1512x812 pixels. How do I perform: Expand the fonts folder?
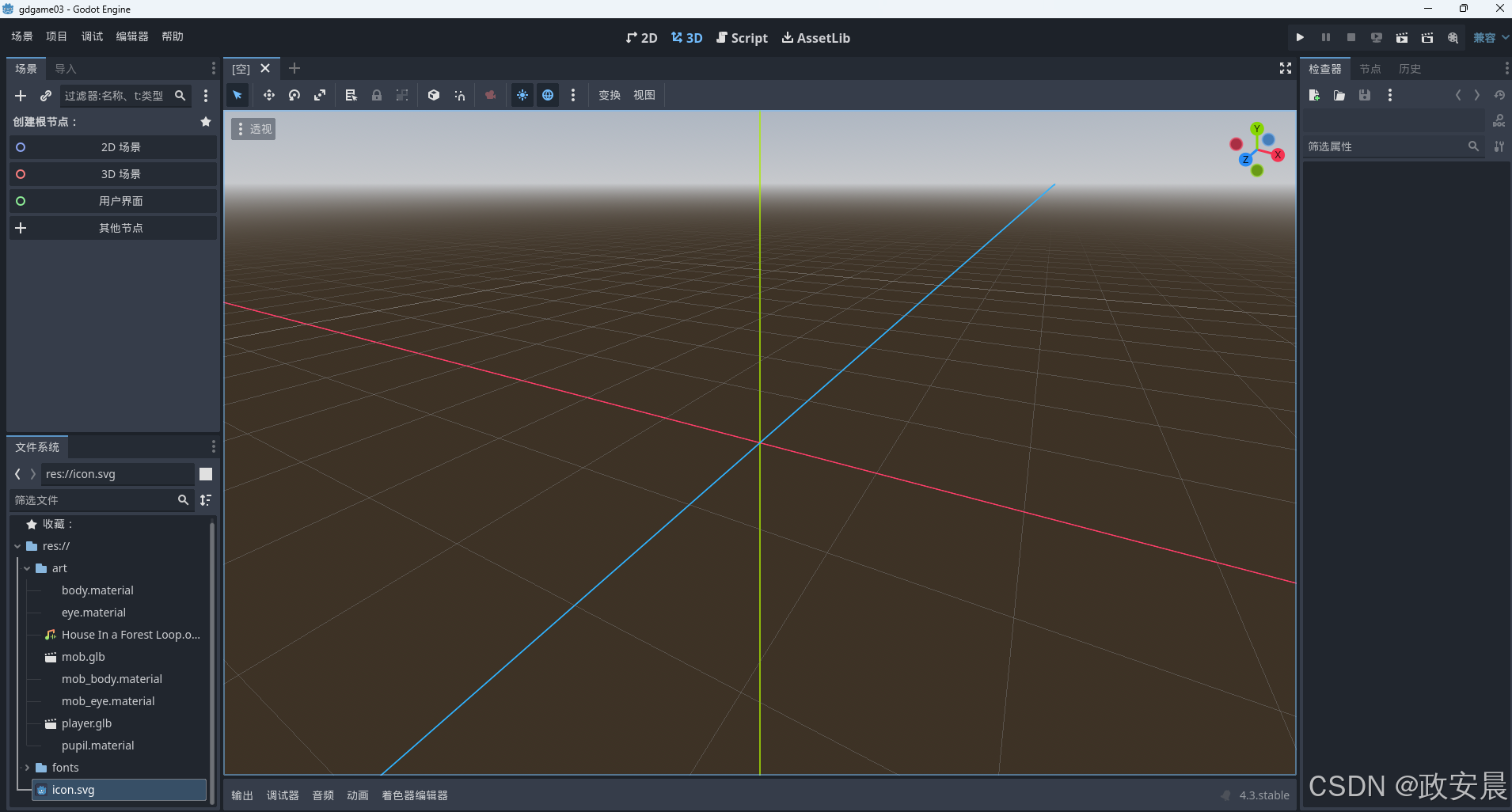tap(27, 768)
